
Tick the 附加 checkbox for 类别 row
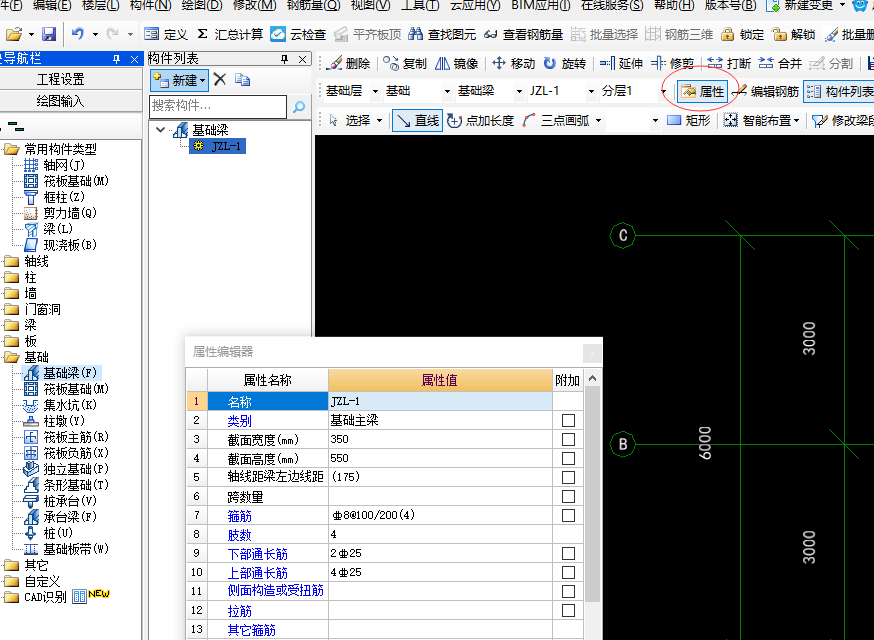pyautogui.click(x=568, y=420)
